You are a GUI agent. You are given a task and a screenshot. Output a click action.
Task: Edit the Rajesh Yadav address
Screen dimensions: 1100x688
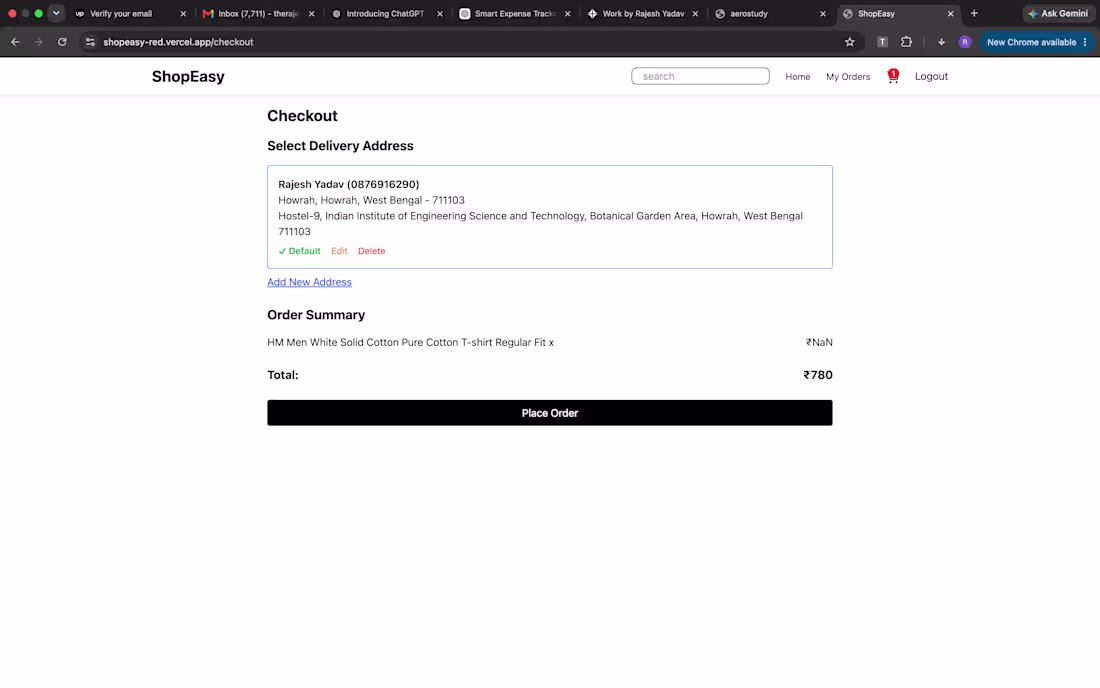pos(339,251)
